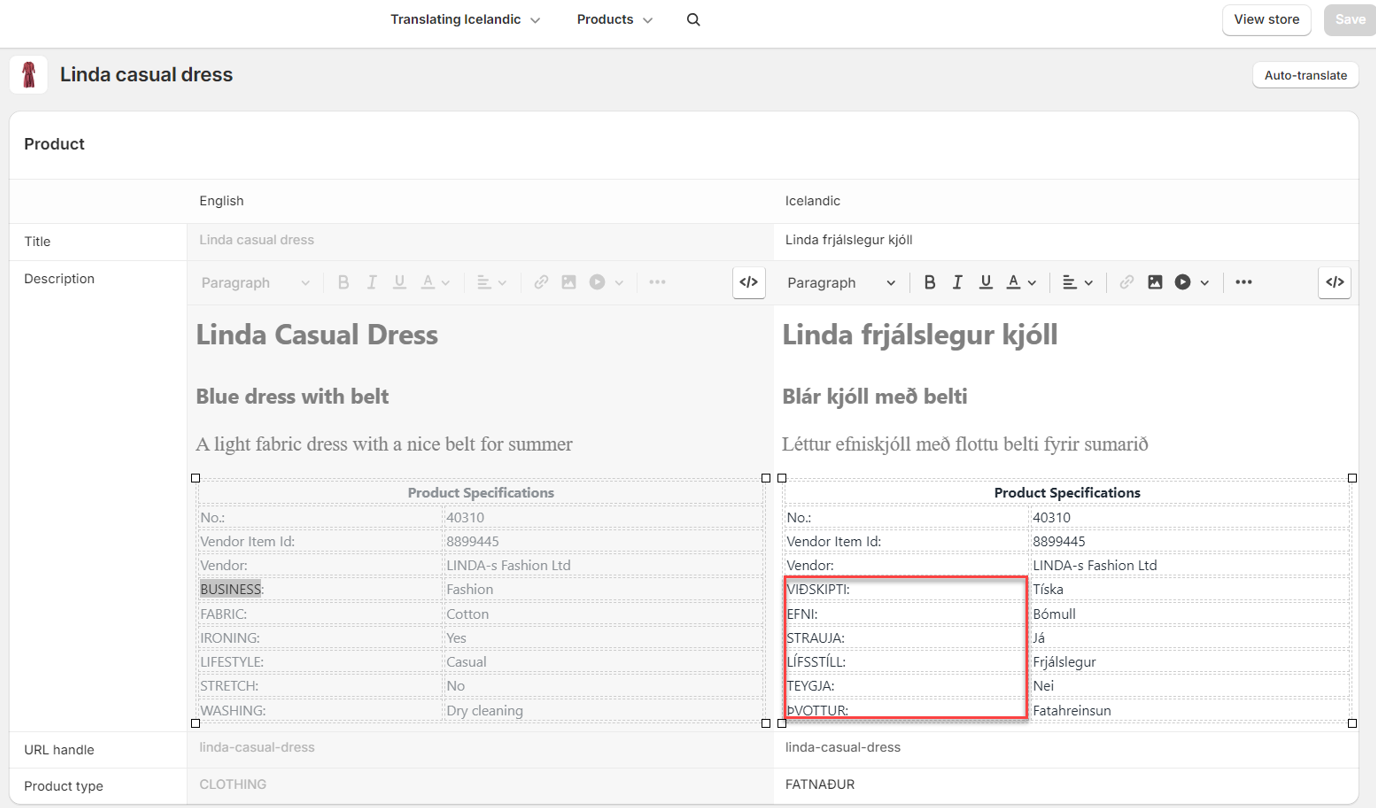Insert link in Icelandic description editor
The width and height of the screenshot is (1376, 808).
(x=1126, y=283)
